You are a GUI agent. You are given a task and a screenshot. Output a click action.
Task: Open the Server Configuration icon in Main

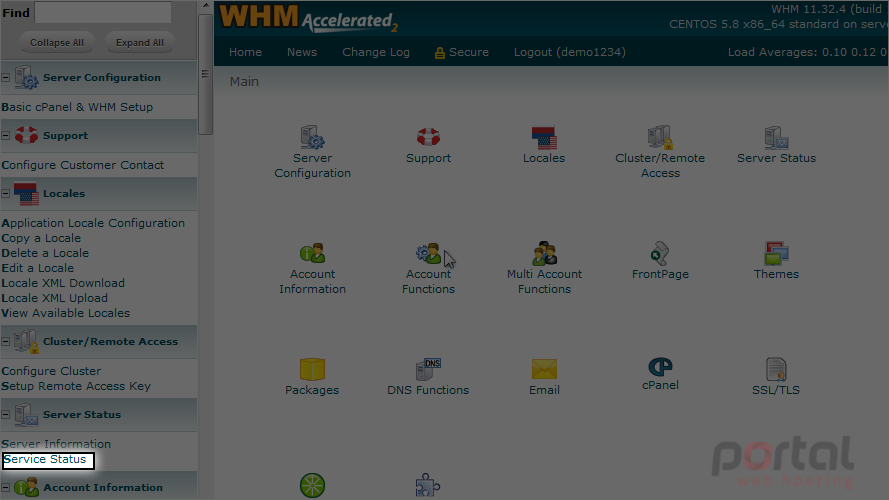click(x=312, y=138)
